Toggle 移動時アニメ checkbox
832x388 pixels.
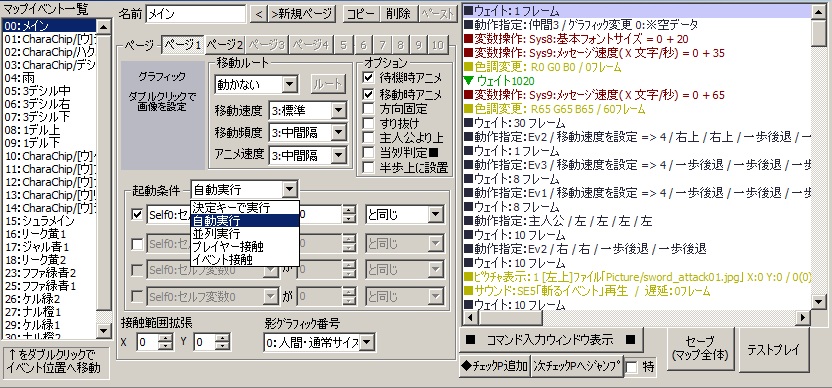369,94
